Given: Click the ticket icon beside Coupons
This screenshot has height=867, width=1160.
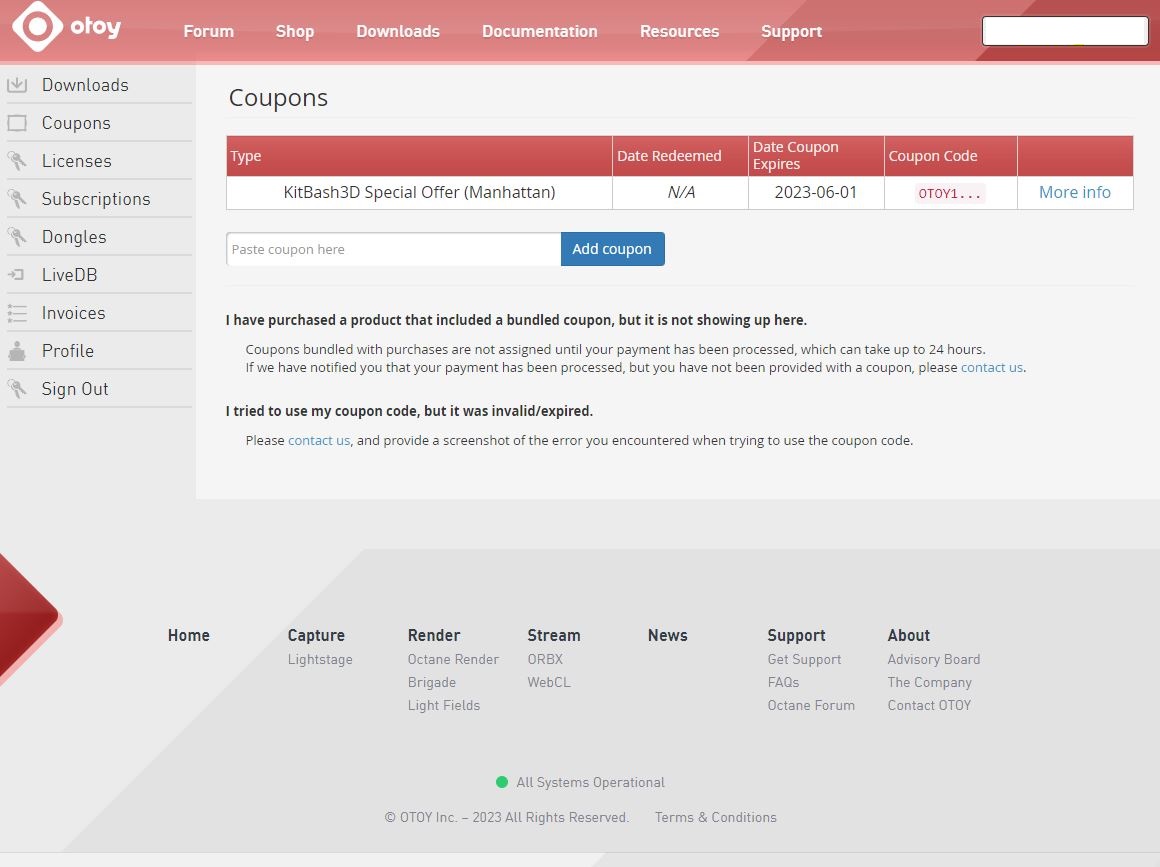Looking at the screenshot, I should pyautogui.click(x=17, y=123).
